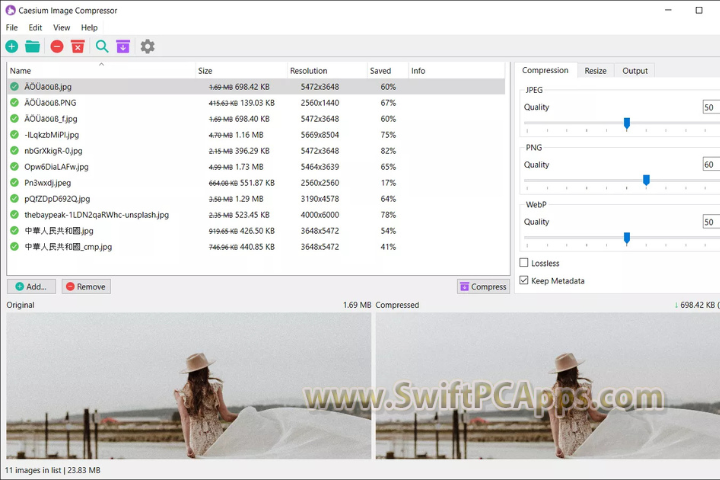Click the Remove button below the list

point(86,287)
